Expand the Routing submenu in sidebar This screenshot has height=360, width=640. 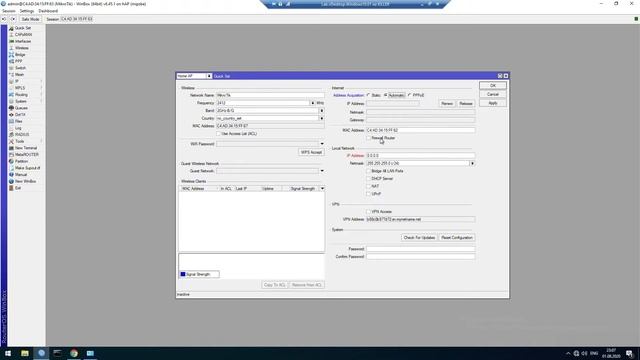(x=42, y=95)
